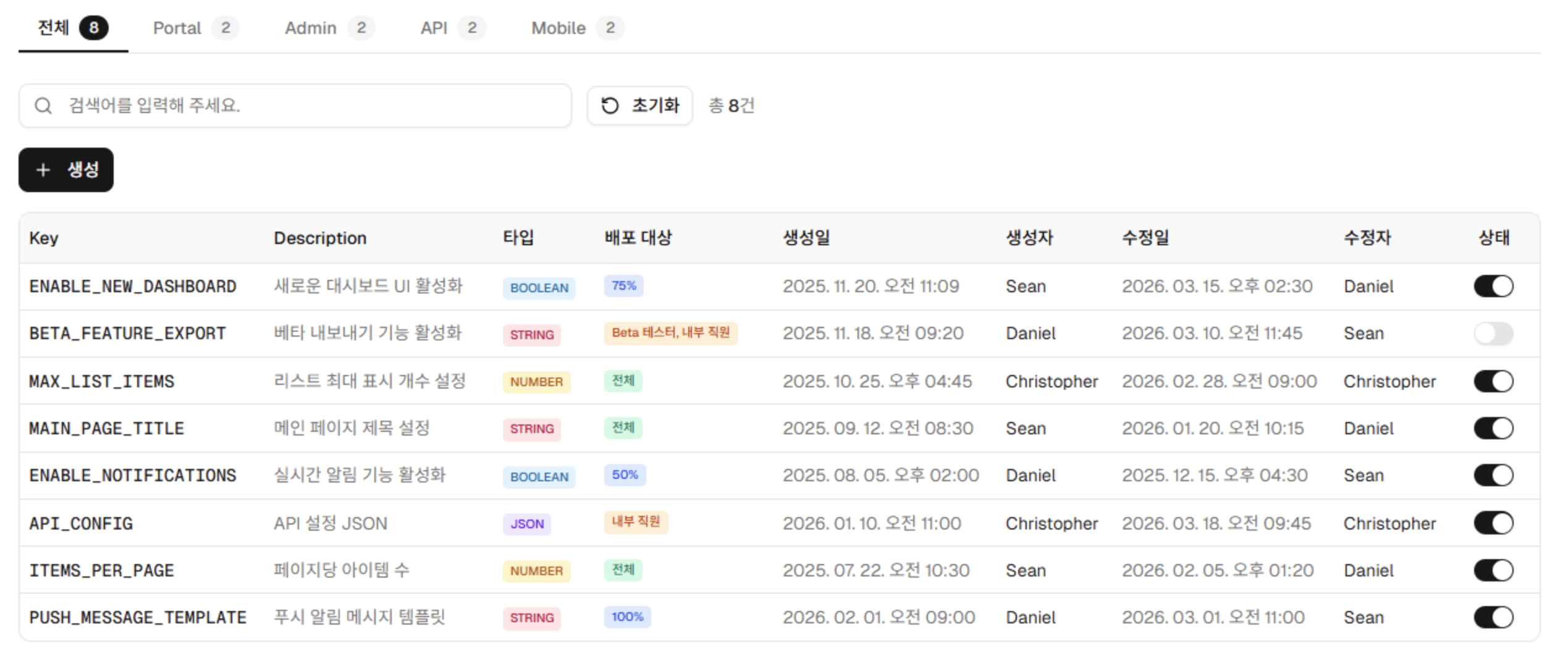Click the 생성 create button

coord(66,170)
